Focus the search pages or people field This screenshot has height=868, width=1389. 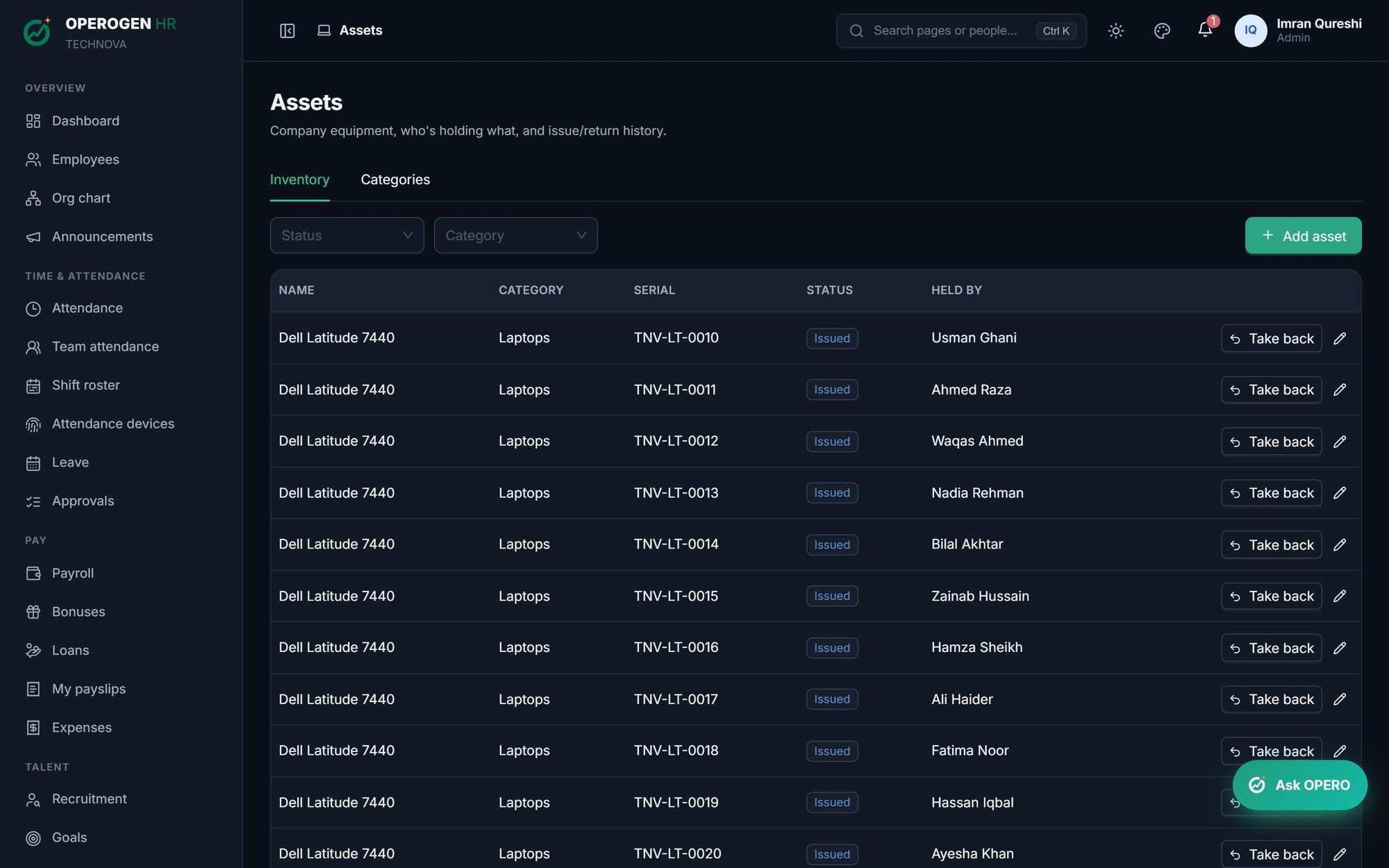coord(961,31)
